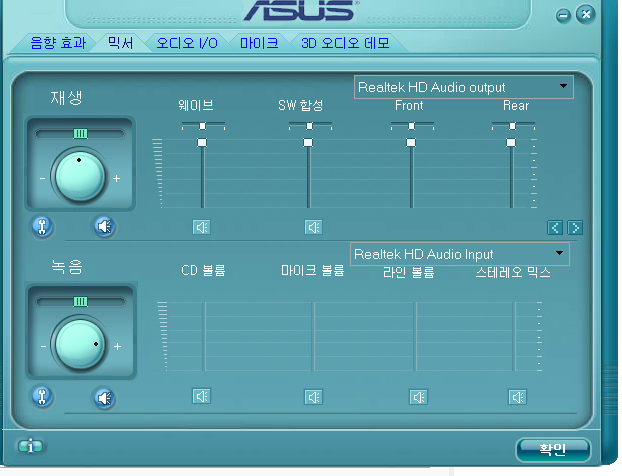
Task: Mute the 라인 볼륨 channel
Action: [419, 397]
